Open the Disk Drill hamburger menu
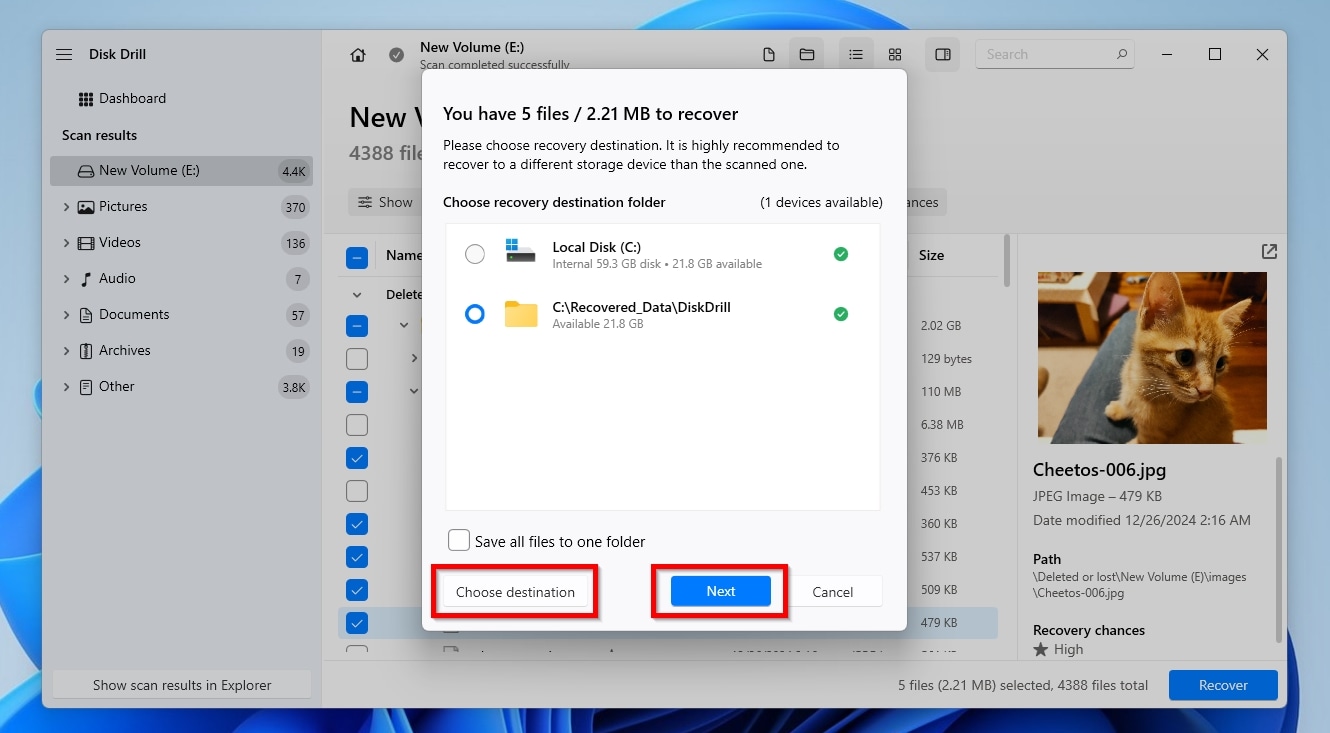The width and height of the screenshot is (1330, 733). [64, 54]
